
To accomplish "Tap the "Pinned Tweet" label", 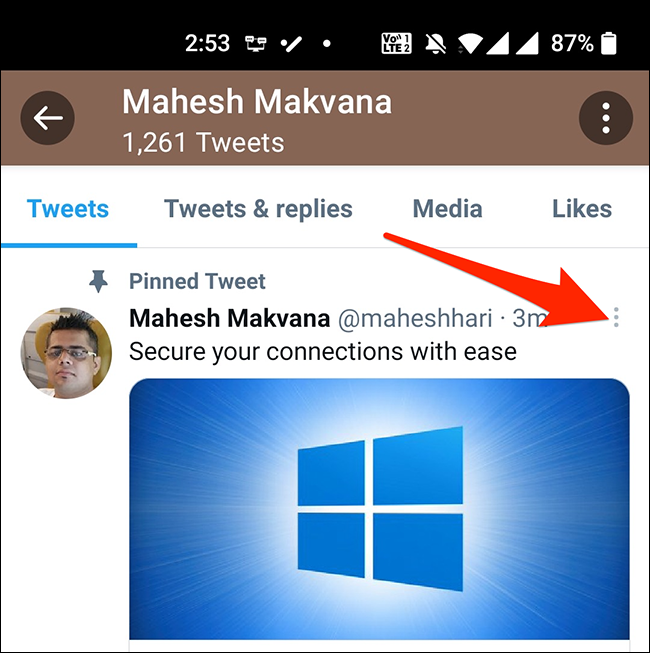I will [197, 282].
